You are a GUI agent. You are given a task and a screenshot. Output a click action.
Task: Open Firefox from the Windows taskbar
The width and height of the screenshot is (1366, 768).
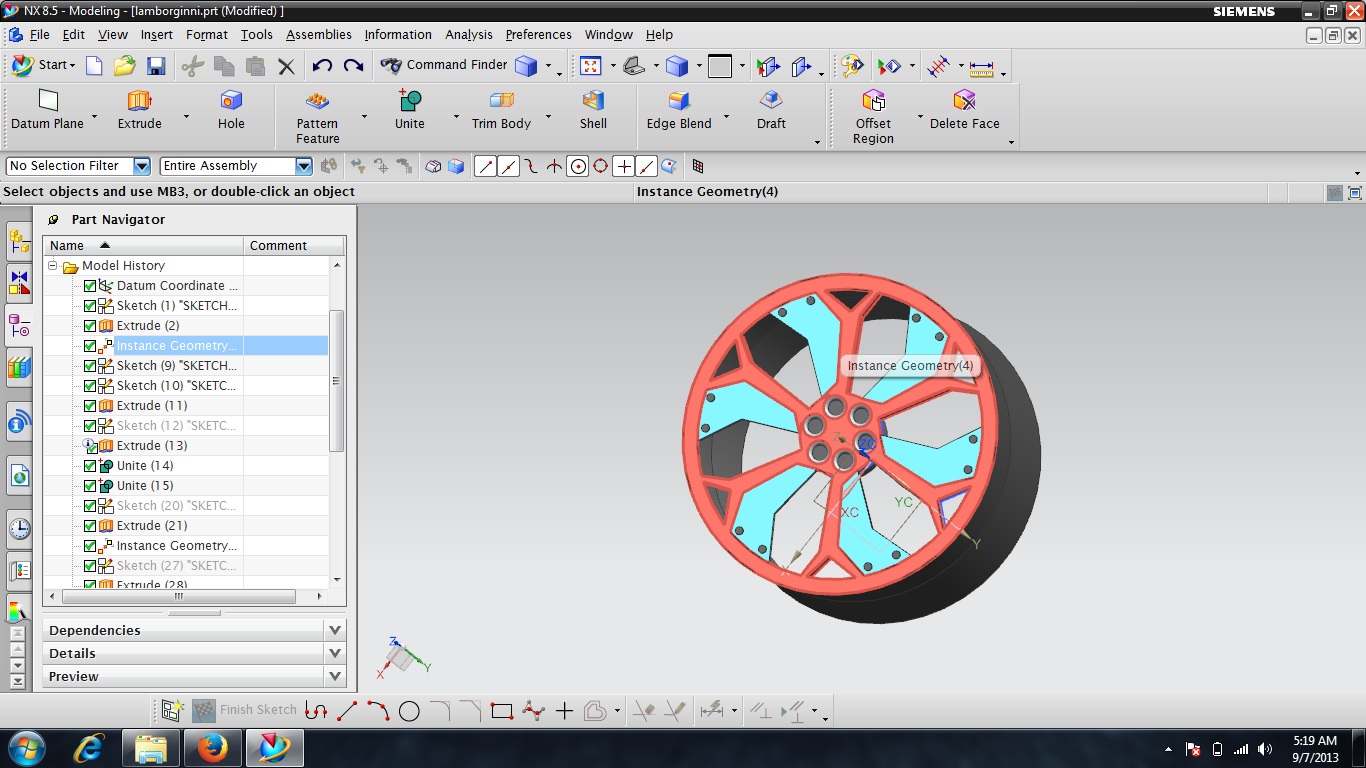point(212,748)
